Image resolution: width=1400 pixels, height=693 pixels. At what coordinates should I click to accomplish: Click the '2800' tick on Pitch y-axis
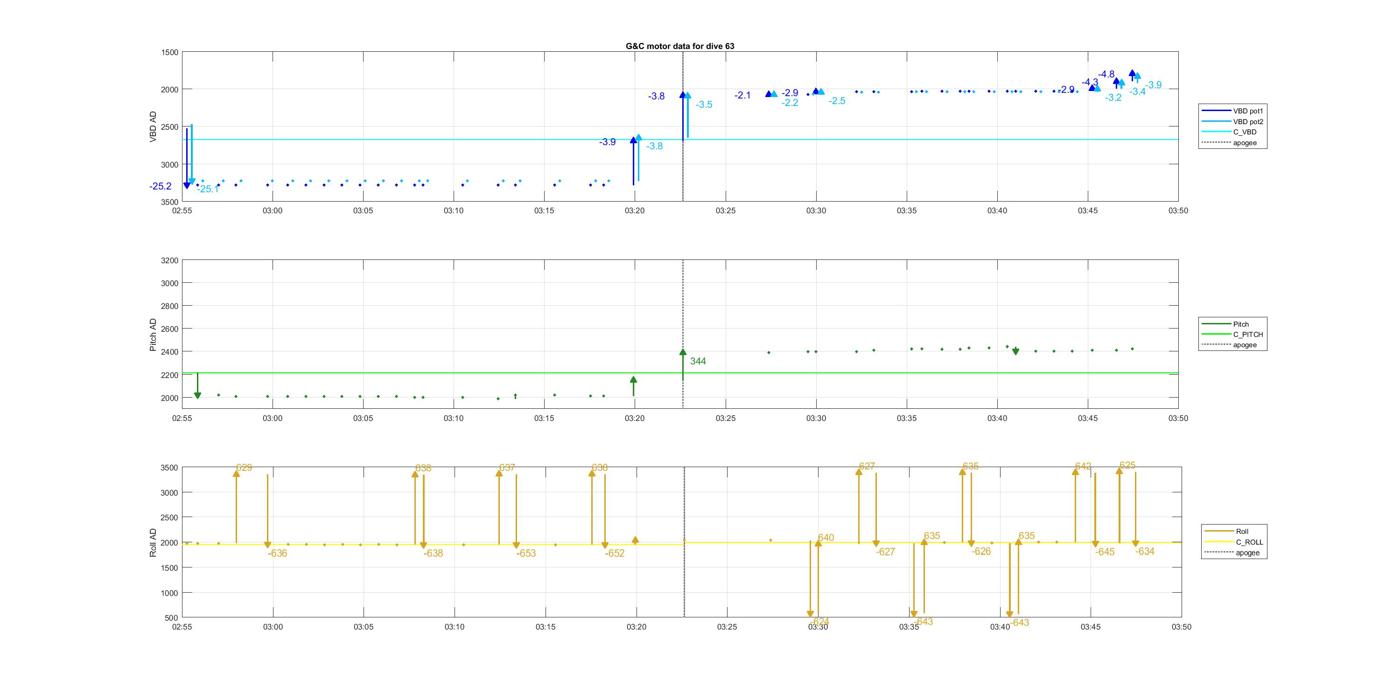coord(169,306)
